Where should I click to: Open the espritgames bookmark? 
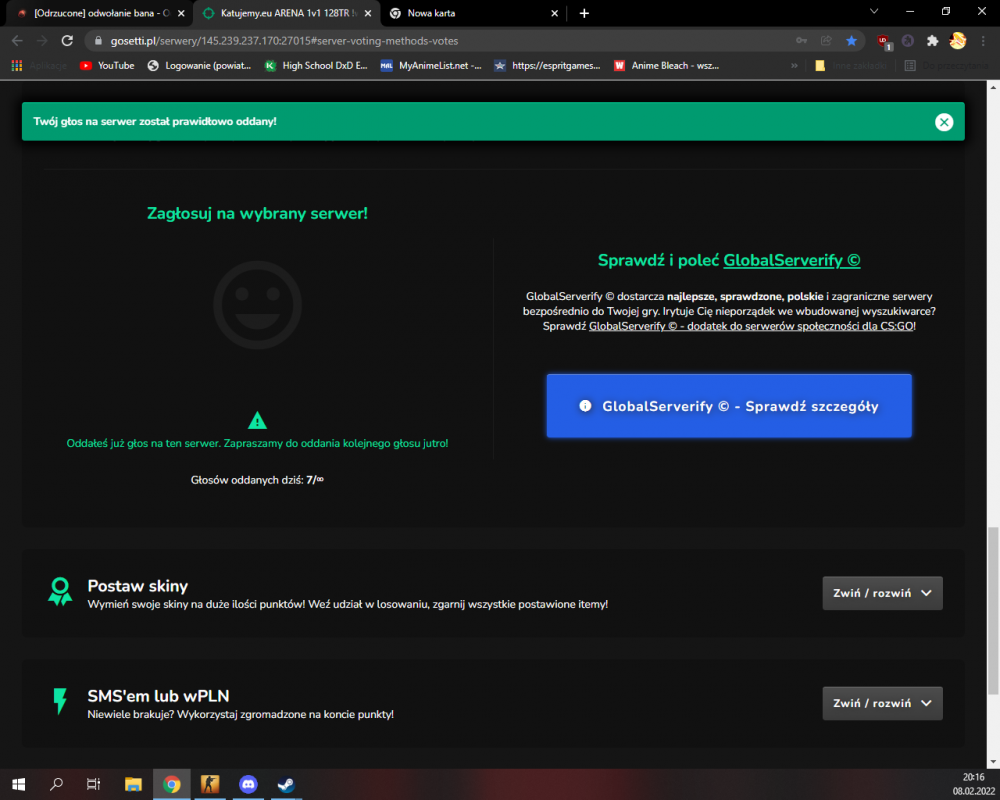coord(547,66)
